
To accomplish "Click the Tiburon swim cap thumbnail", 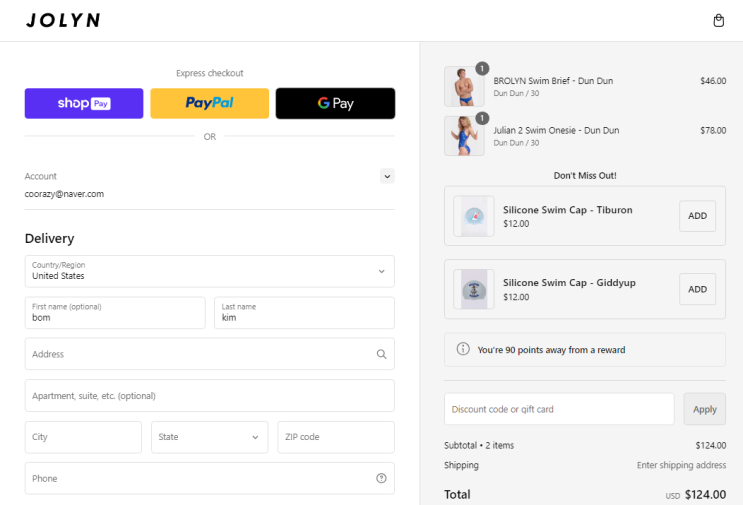I will tap(474, 216).
